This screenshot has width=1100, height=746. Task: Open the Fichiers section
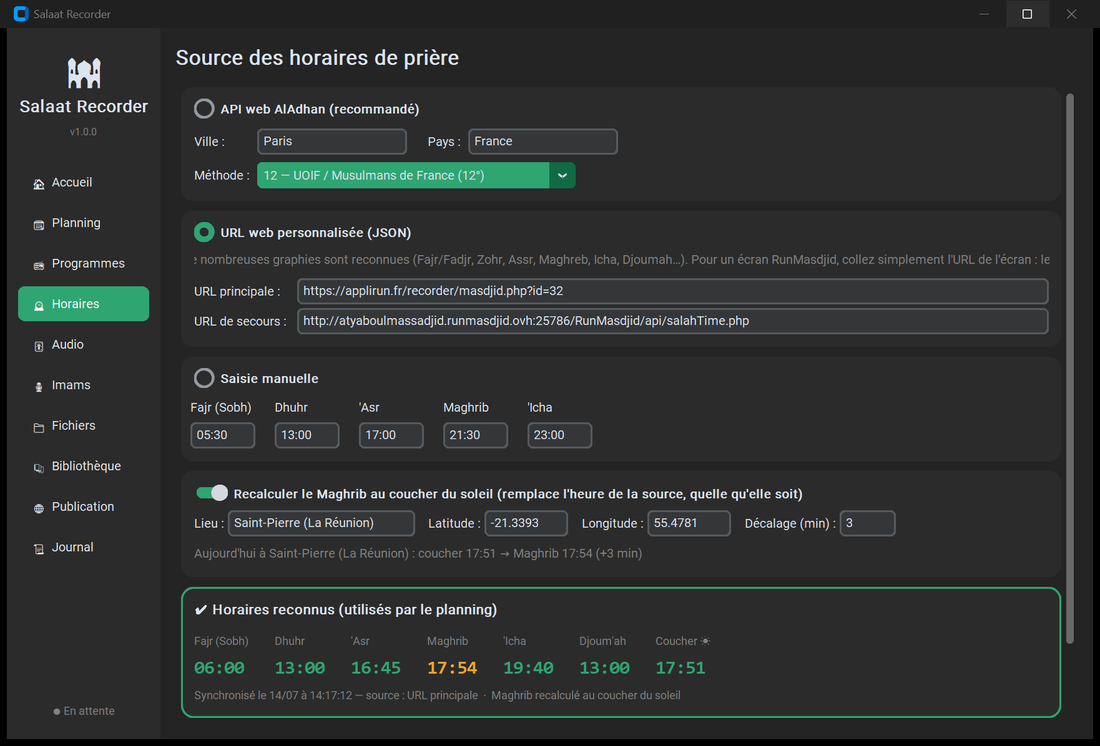click(83, 426)
